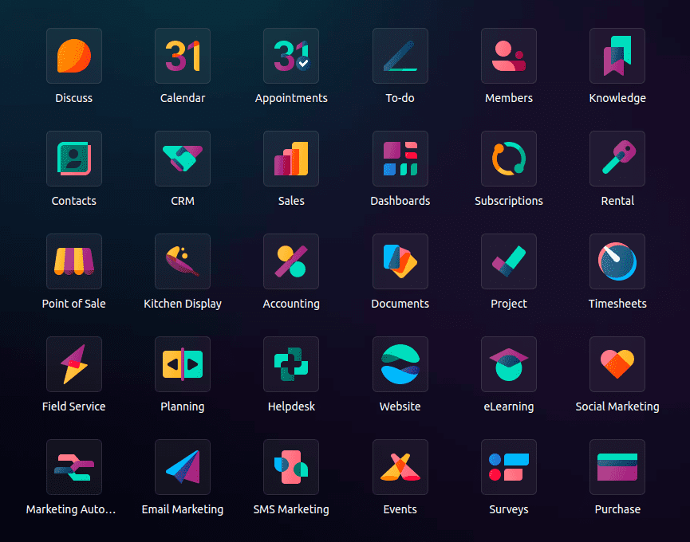The width and height of the screenshot is (690, 542).
Task: Open the Kitchen Display app
Action: 183,262
